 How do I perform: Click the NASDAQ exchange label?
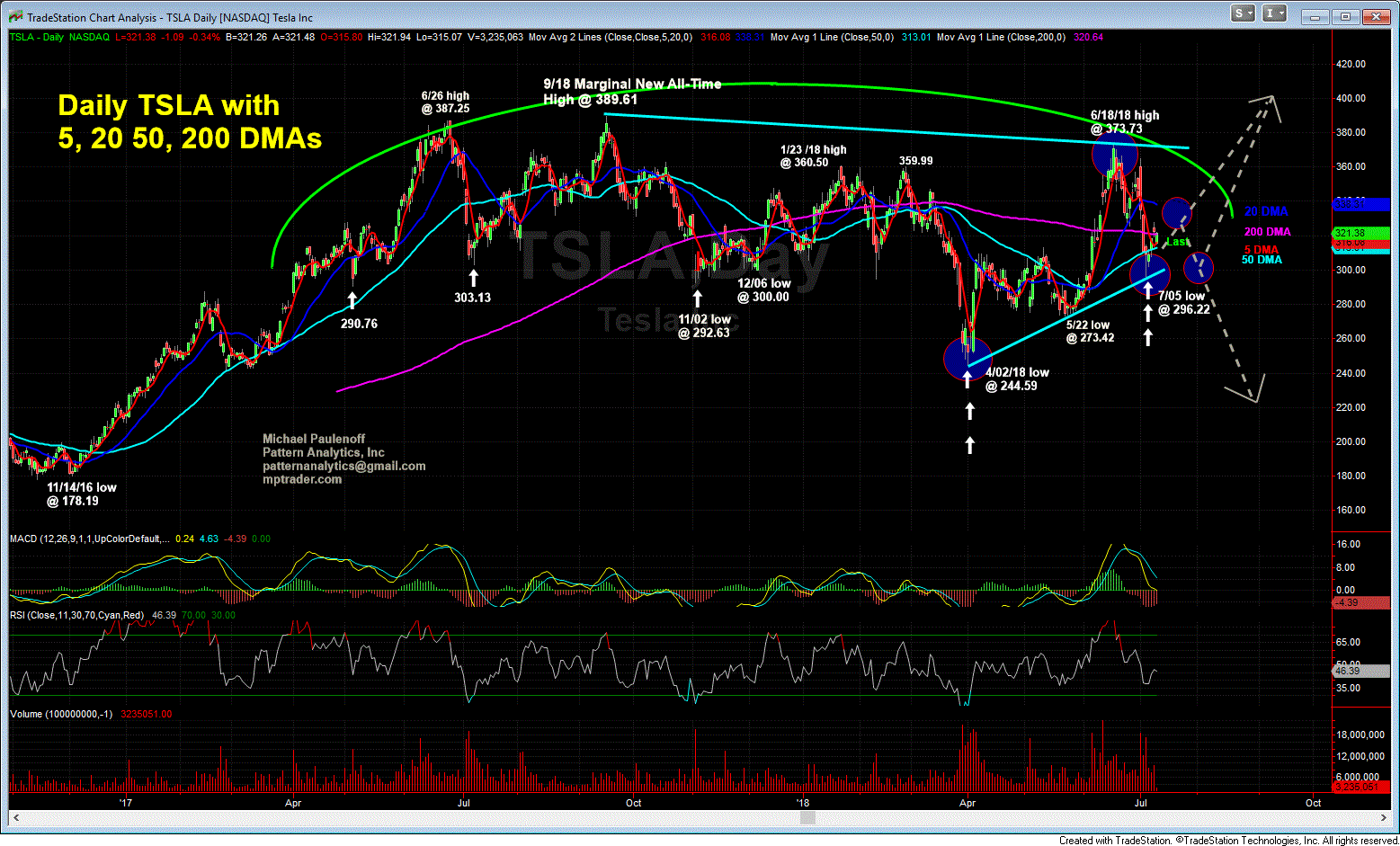pyautogui.click(x=89, y=37)
